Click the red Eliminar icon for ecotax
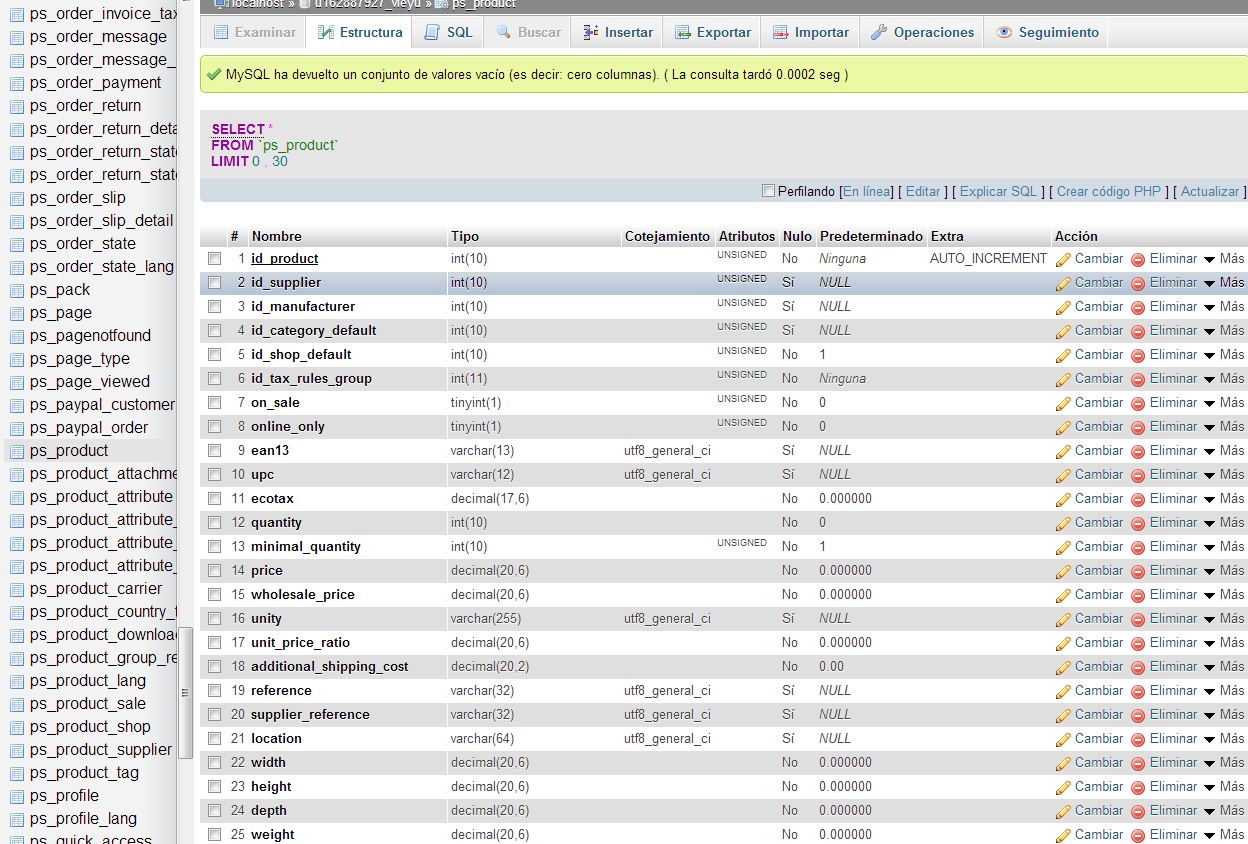Image resolution: width=1248 pixels, height=844 pixels. pyautogui.click(x=1138, y=499)
